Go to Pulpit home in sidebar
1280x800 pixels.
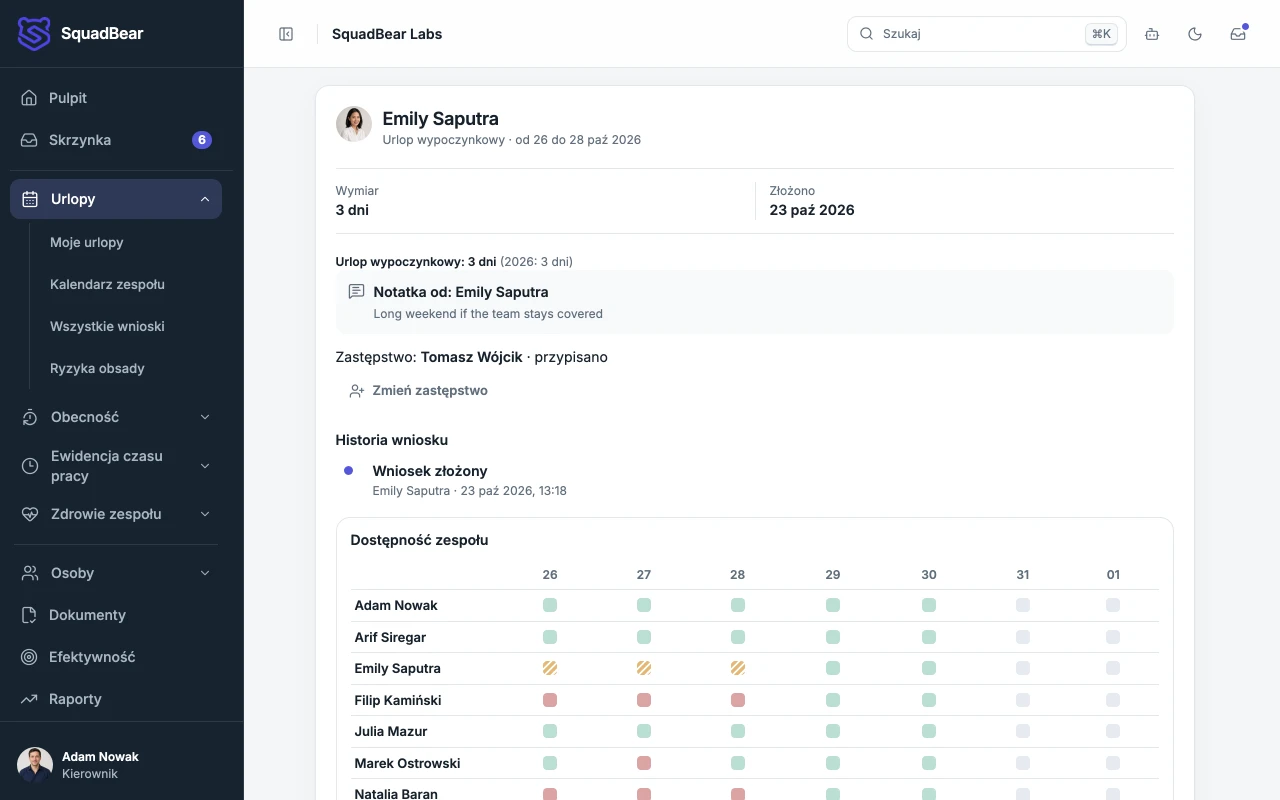point(116,98)
